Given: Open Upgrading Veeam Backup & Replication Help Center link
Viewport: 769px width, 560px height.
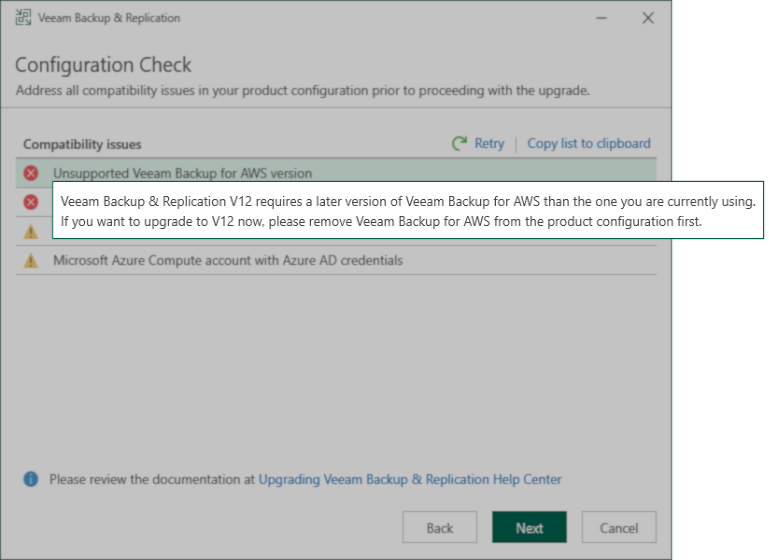Looking at the screenshot, I should pyautogui.click(x=410, y=479).
